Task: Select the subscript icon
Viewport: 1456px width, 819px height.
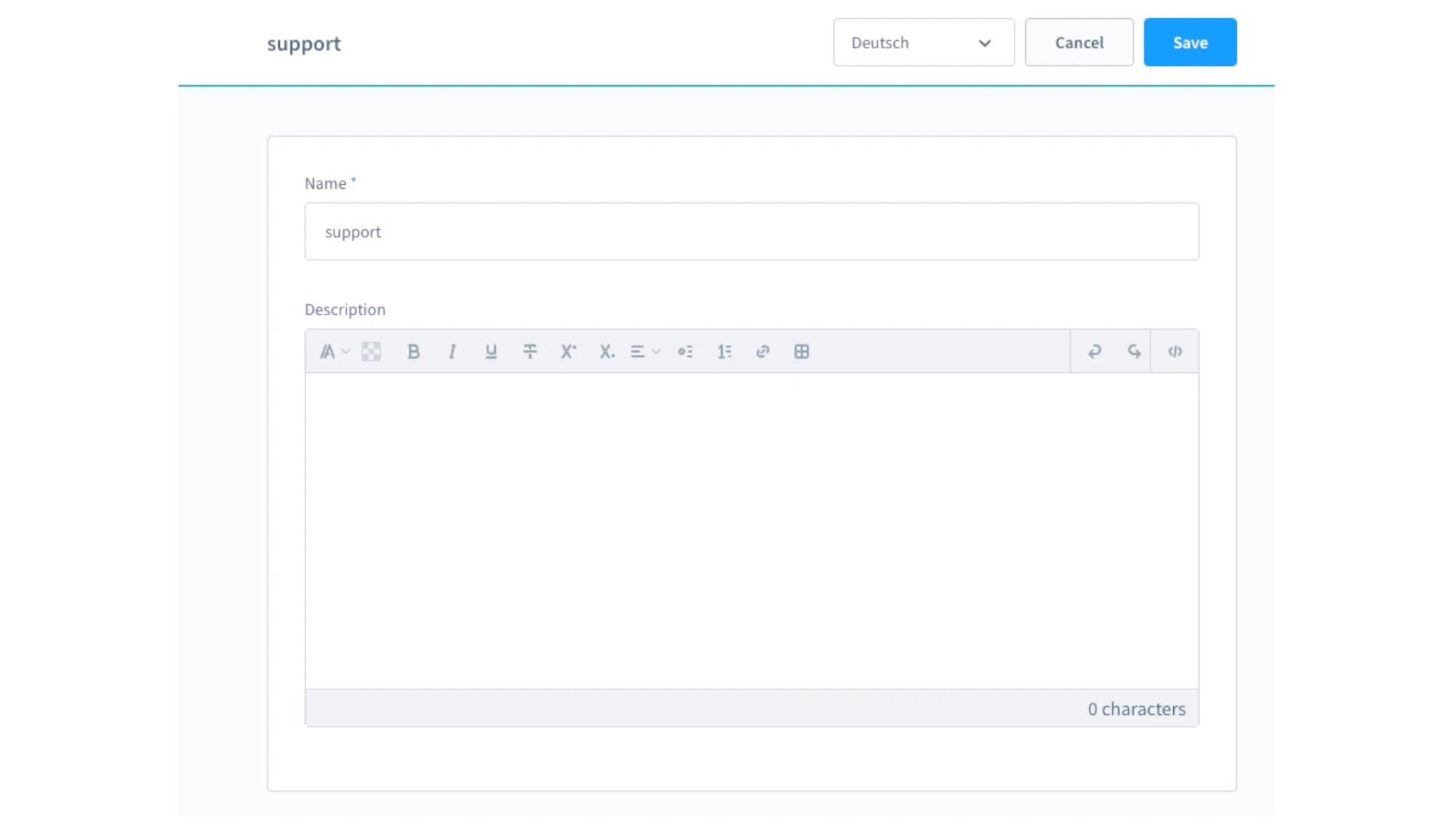Action: [607, 351]
